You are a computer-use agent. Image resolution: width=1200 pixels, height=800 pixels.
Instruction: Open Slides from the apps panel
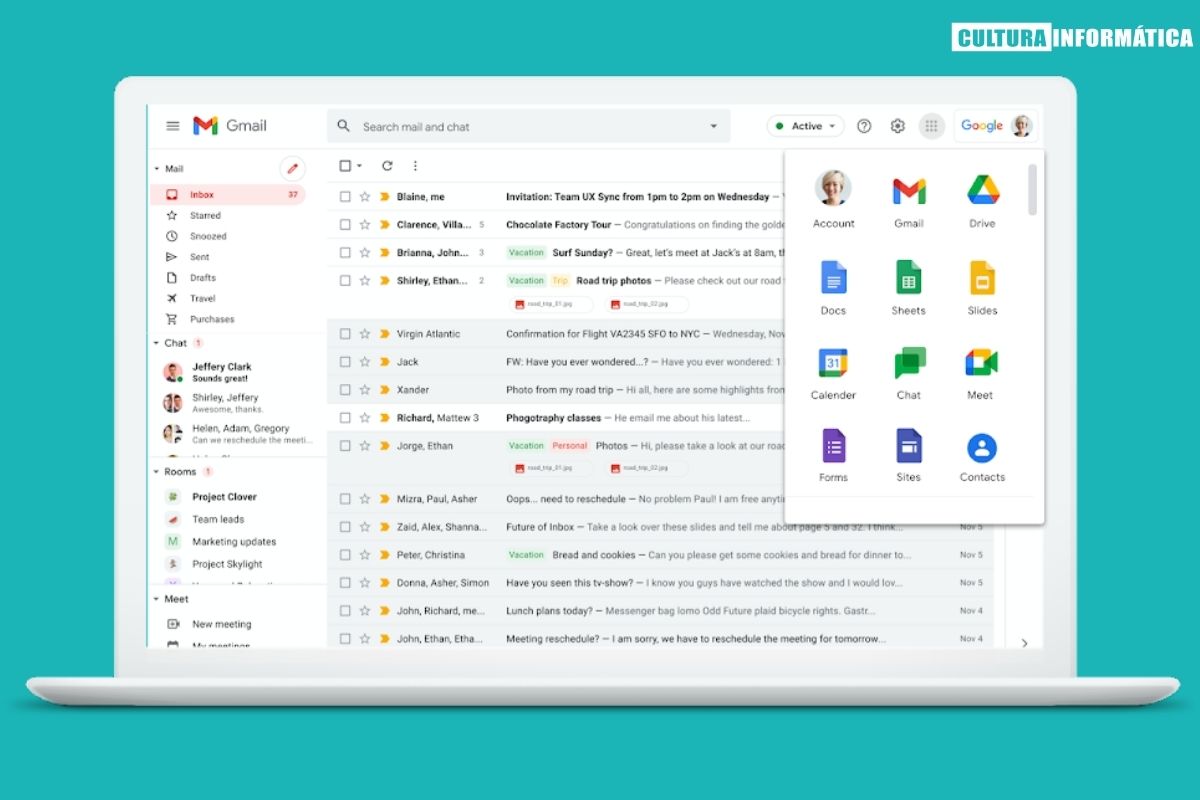click(x=982, y=287)
